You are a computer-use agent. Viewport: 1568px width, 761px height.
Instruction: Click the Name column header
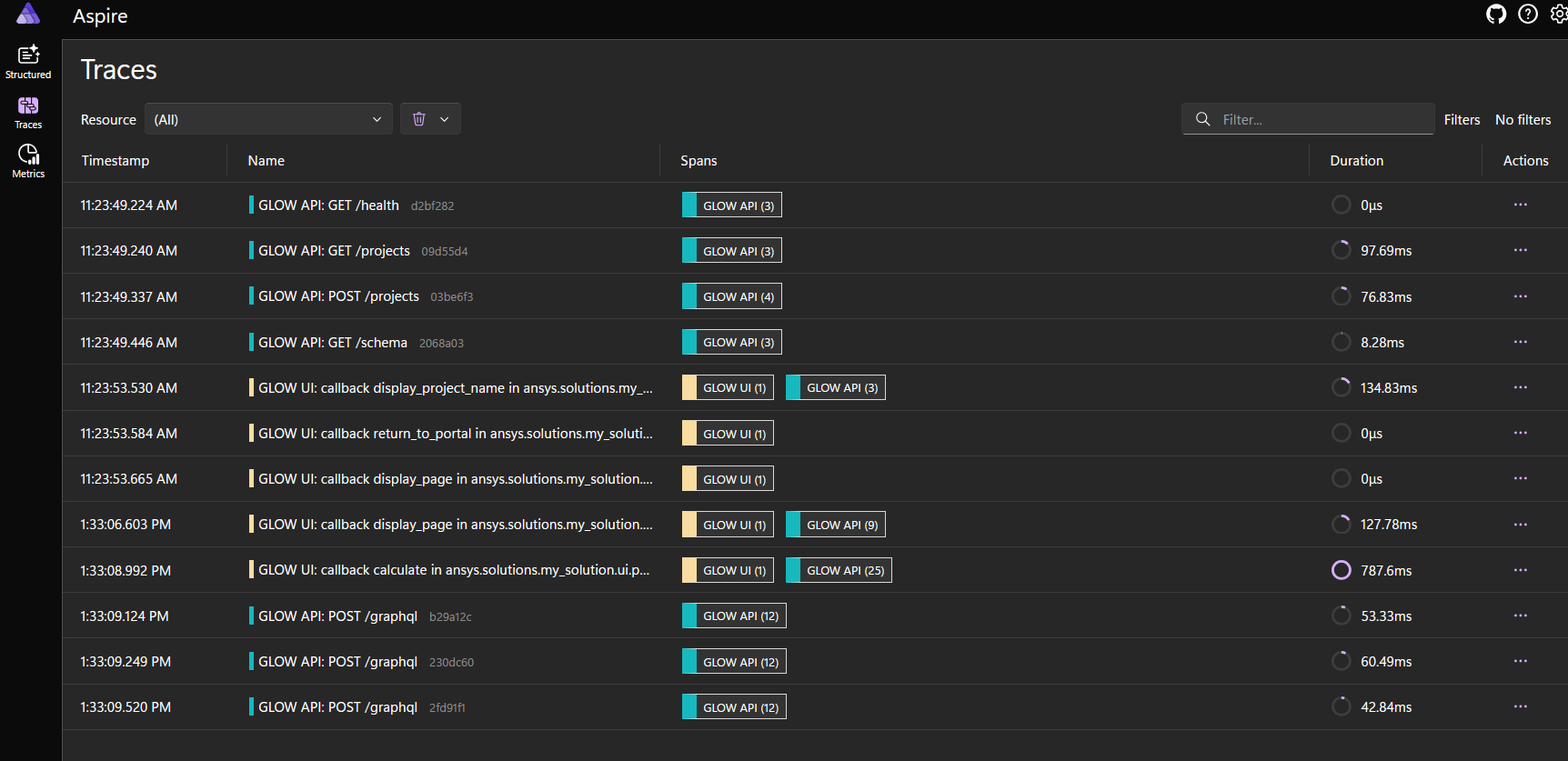266,160
